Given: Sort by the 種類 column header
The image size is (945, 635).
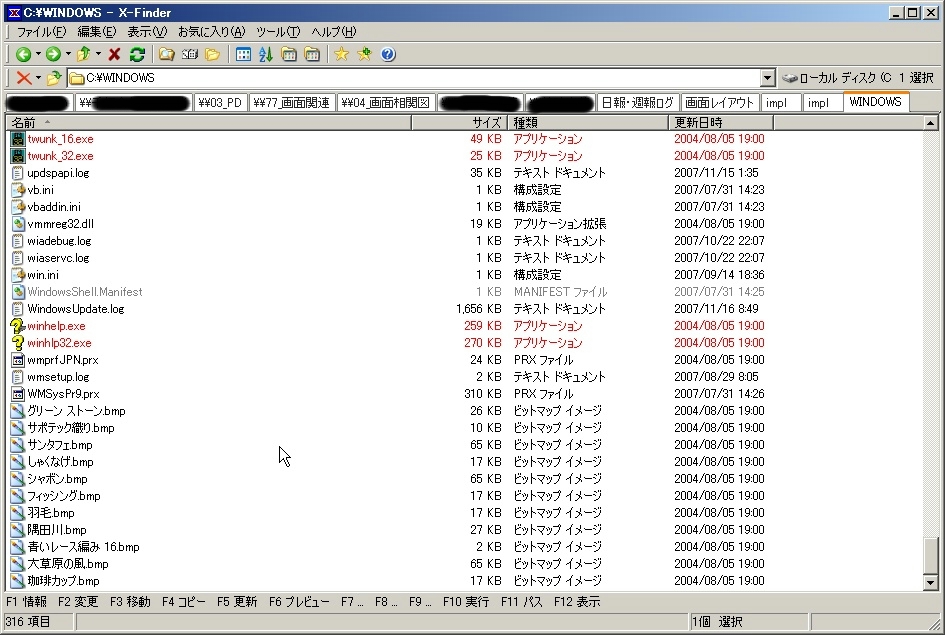Looking at the screenshot, I should 588,123.
